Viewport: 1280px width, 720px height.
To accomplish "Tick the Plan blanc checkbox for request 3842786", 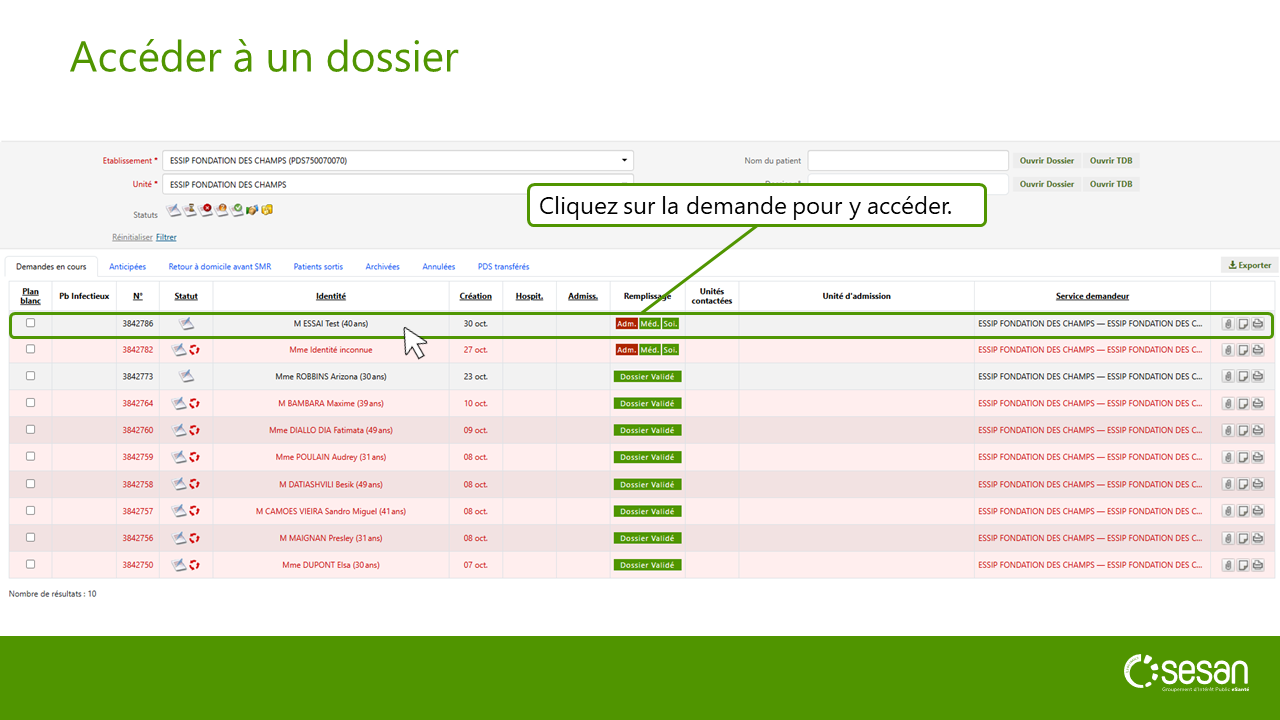I will [30, 323].
